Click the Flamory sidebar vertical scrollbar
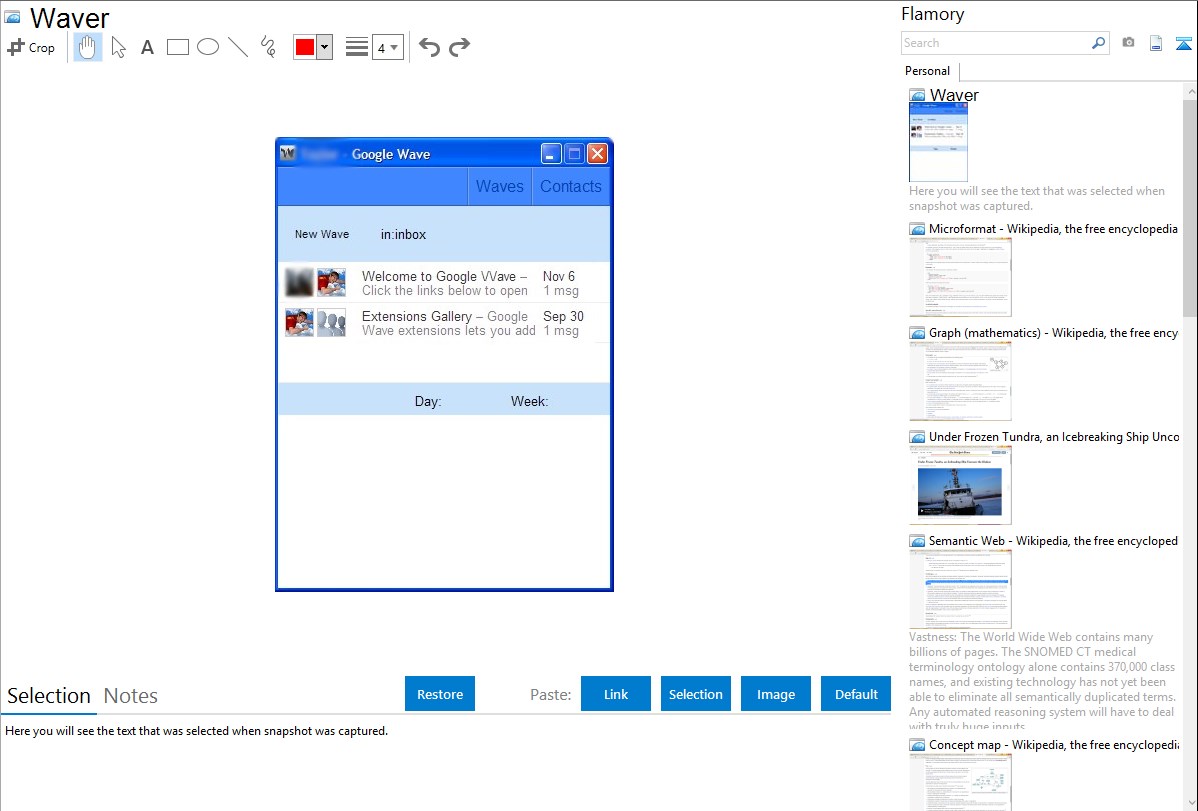Screen dimensions: 1198x811 point(1190,206)
